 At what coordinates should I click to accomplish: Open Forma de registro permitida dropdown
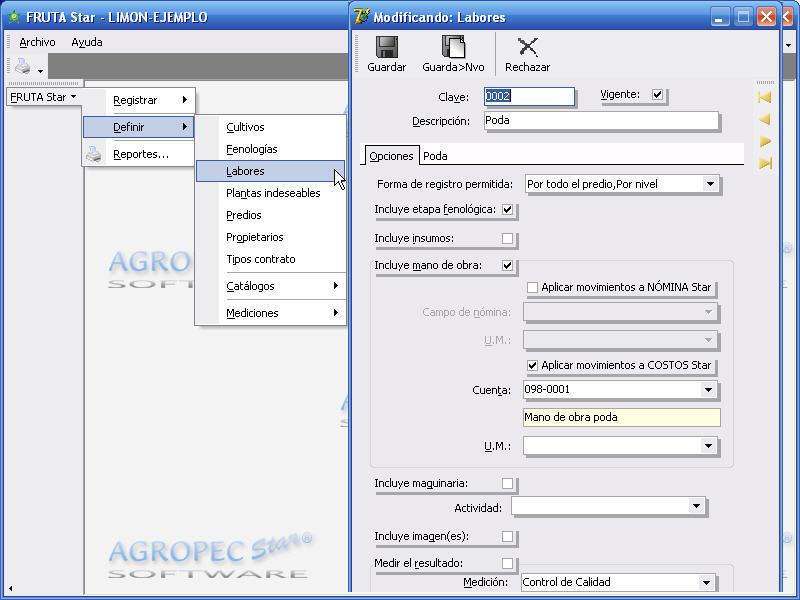coord(710,184)
